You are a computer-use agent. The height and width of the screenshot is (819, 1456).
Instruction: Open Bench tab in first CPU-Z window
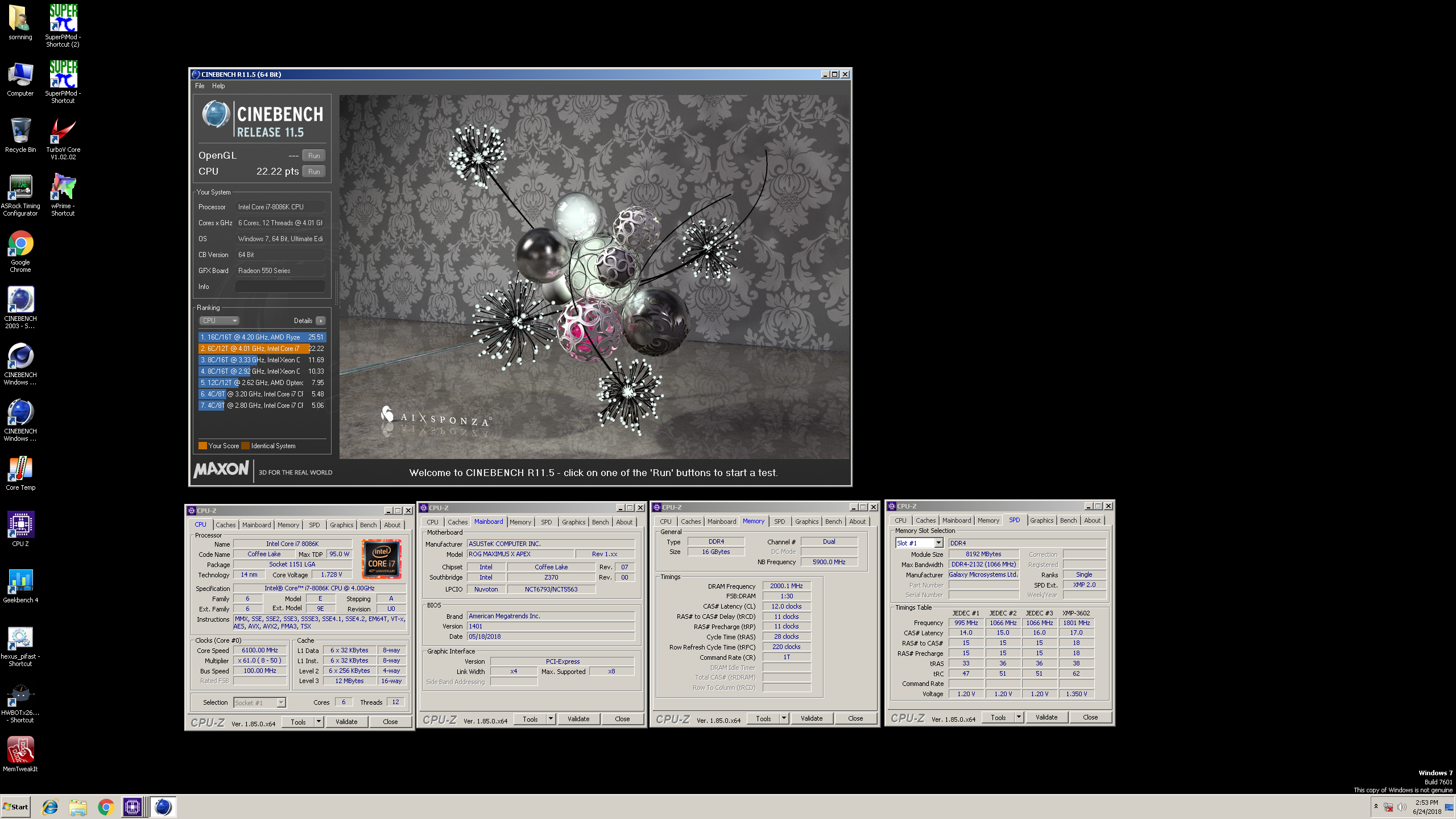368,525
